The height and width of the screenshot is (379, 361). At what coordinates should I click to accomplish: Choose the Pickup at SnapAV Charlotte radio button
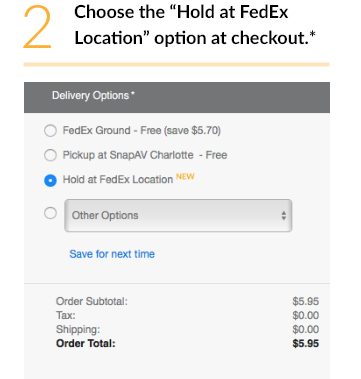tap(50, 155)
